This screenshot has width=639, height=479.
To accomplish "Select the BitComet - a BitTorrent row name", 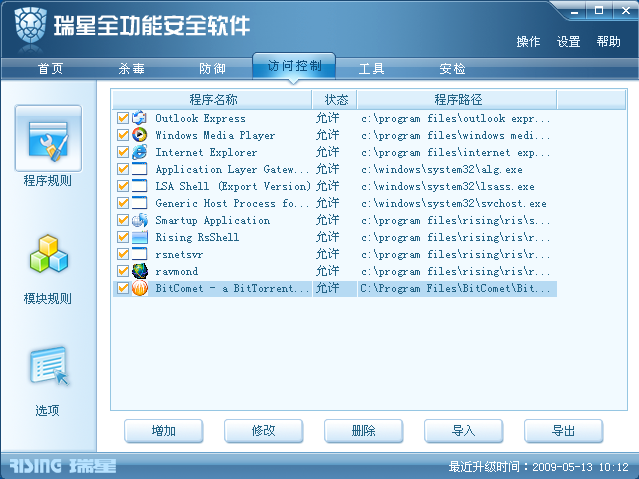I will 232,288.
